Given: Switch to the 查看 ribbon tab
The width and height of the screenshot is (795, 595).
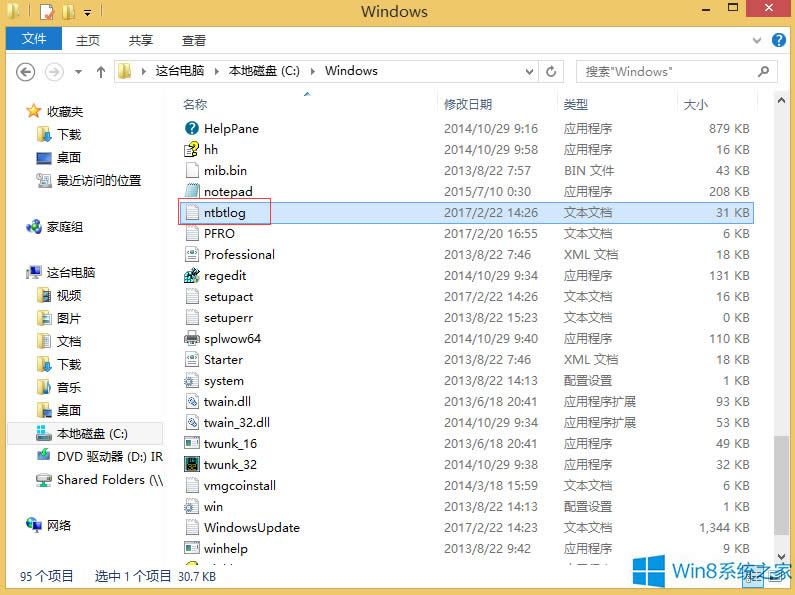Looking at the screenshot, I should pyautogui.click(x=193, y=41).
